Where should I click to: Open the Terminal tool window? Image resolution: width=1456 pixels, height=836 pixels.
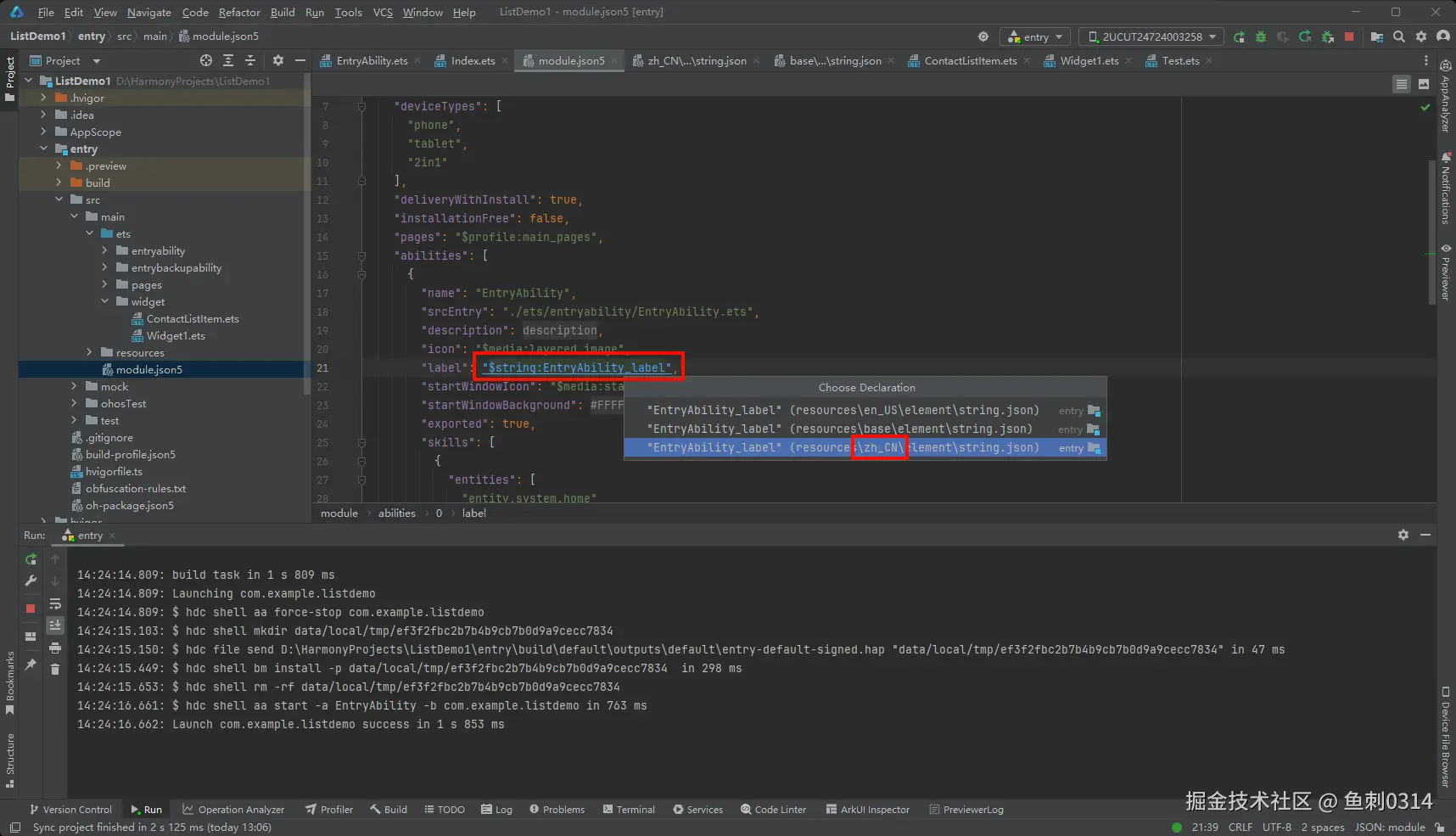tap(629, 809)
